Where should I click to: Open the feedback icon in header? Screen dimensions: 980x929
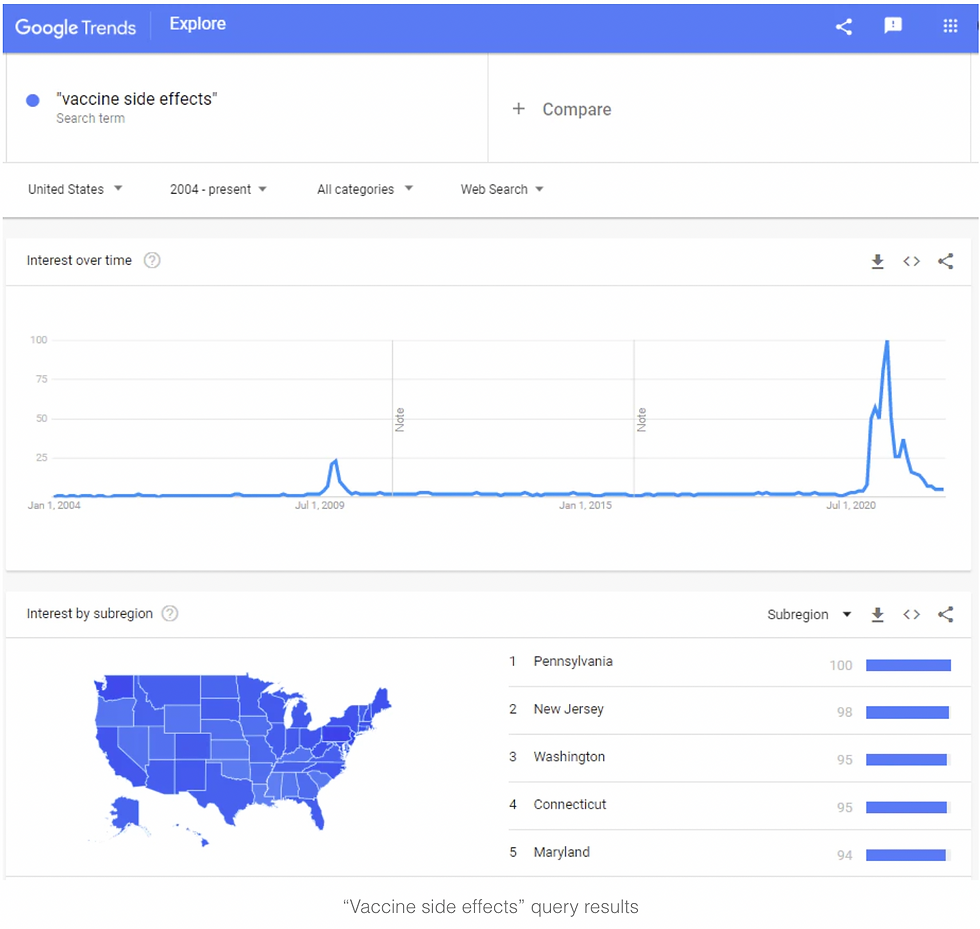[x=892, y=25]
